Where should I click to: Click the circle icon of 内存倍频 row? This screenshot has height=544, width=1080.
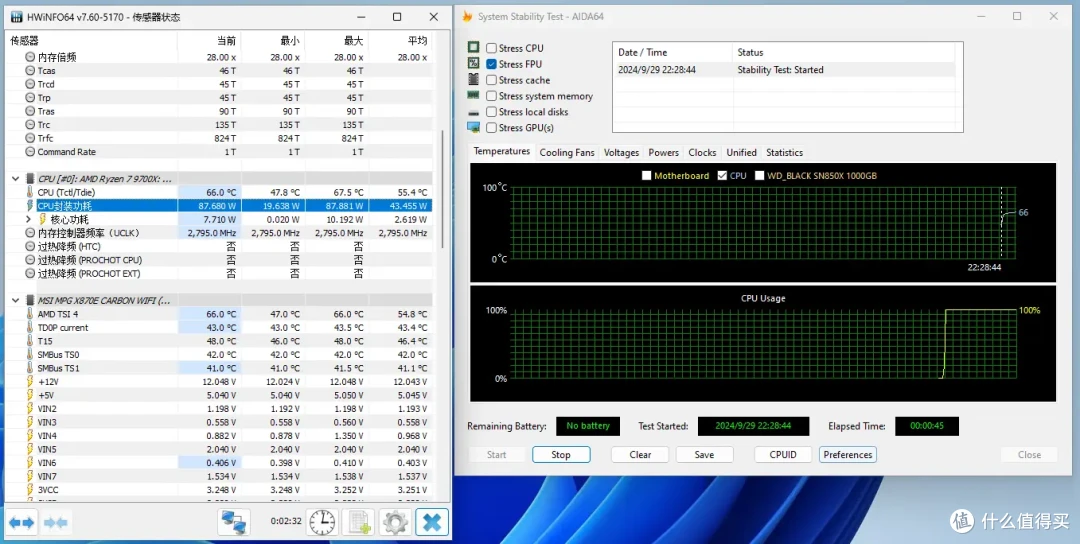point(30,57)
